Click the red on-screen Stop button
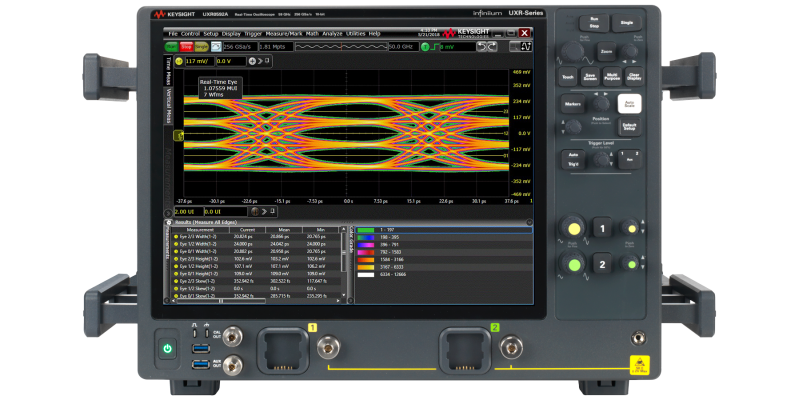Screen dimensions: 800x400 186,47
